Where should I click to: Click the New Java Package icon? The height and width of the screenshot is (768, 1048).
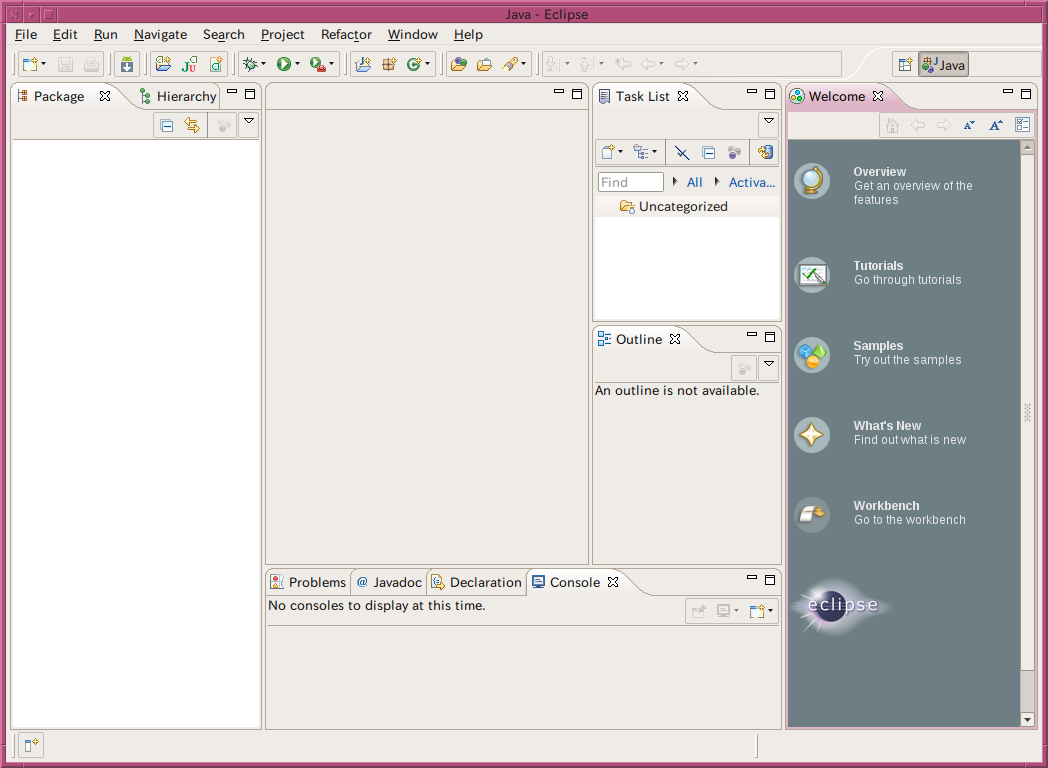tap(389, 64)
